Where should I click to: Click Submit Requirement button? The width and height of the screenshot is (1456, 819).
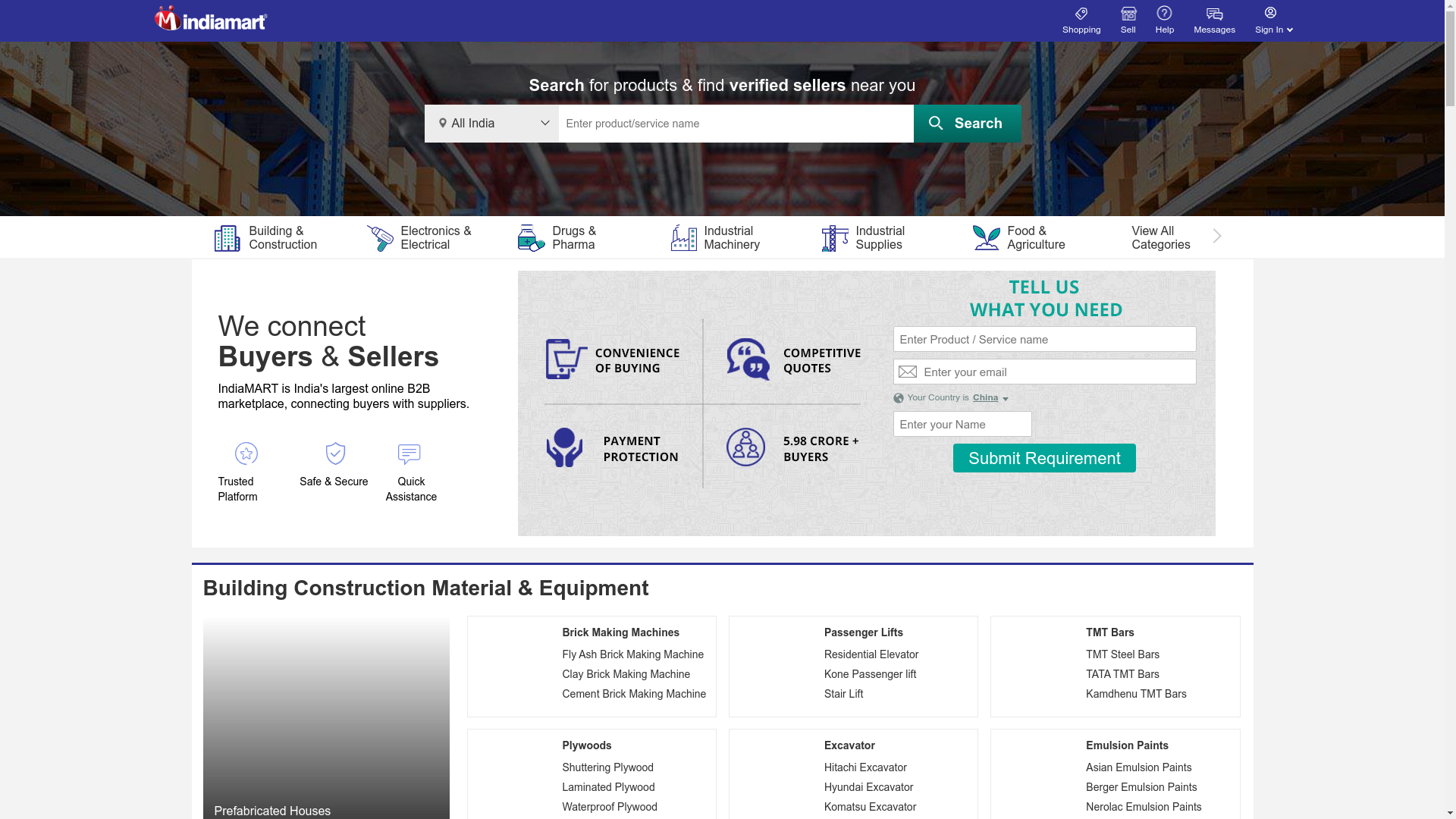click(x=1044, y=458)
